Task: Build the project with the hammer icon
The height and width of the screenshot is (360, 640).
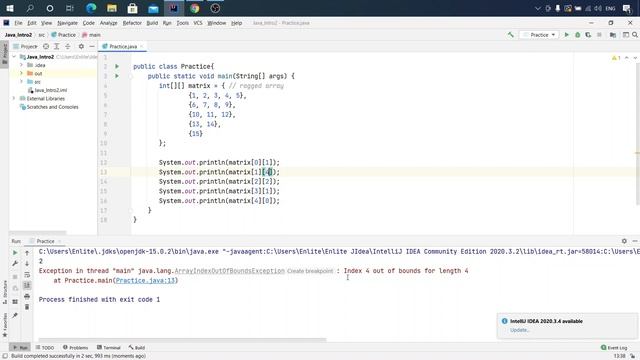Action: pyautogui.click(x=511, y=35)
